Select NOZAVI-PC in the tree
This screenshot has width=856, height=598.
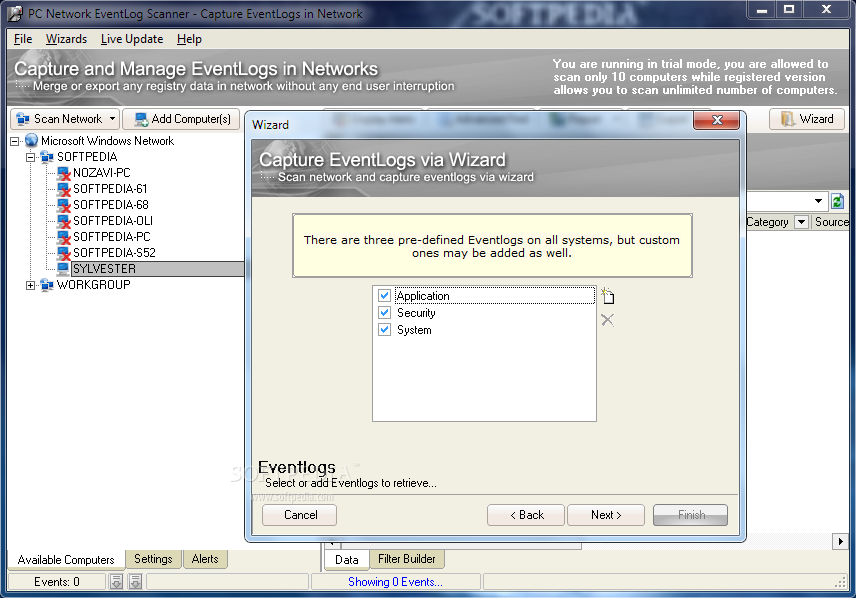tap(102, 173)
